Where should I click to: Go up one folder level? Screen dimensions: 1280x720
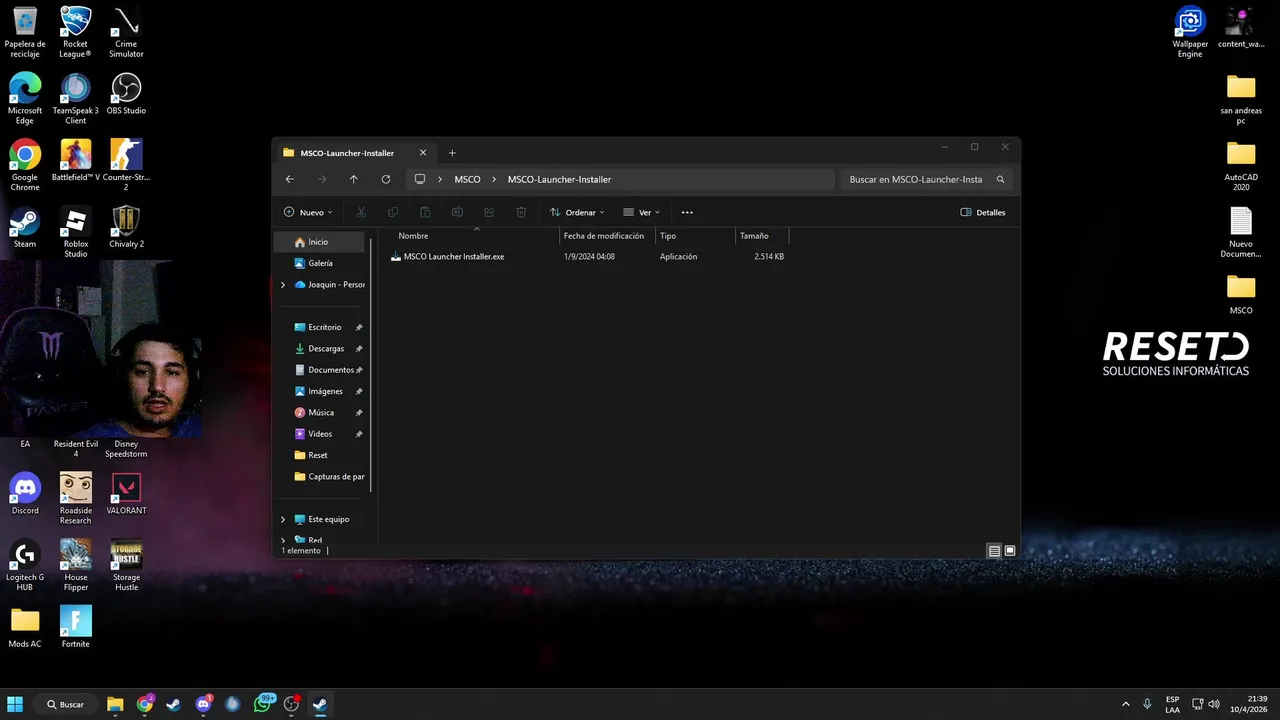coord(353,180)
